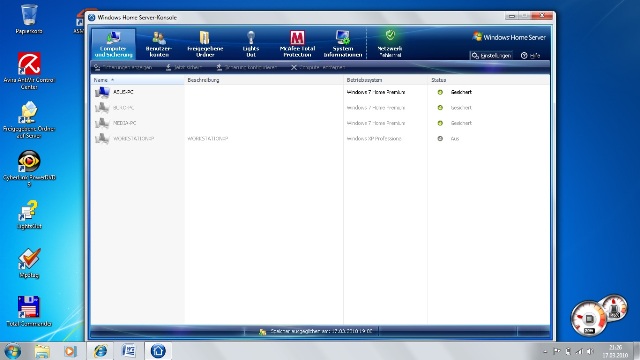Click the Windows Home Server logo
This screenshot has height=360, width=640.
click(x=509, y=37)
